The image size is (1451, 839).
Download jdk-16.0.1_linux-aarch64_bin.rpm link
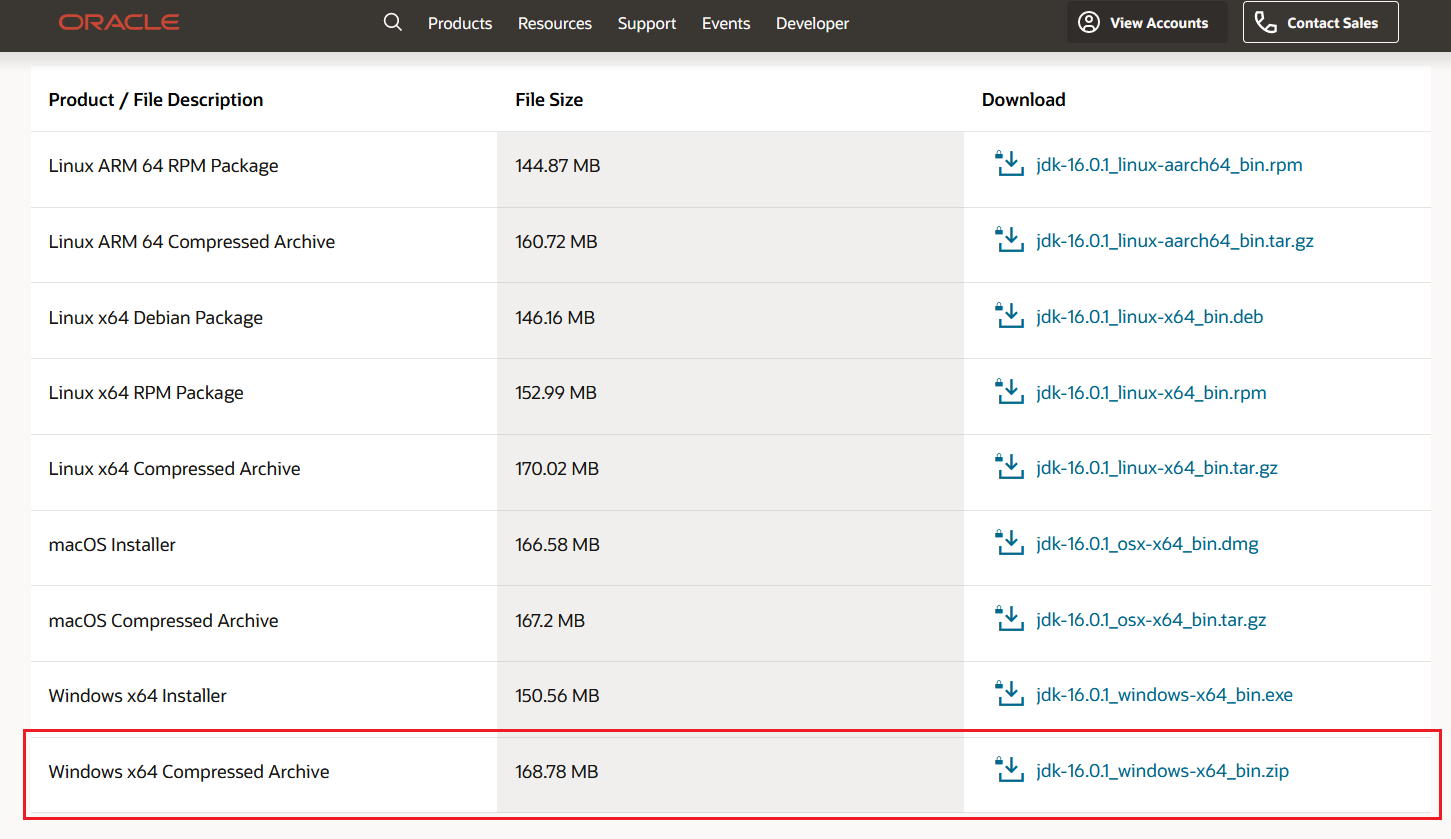point(1169,165)
